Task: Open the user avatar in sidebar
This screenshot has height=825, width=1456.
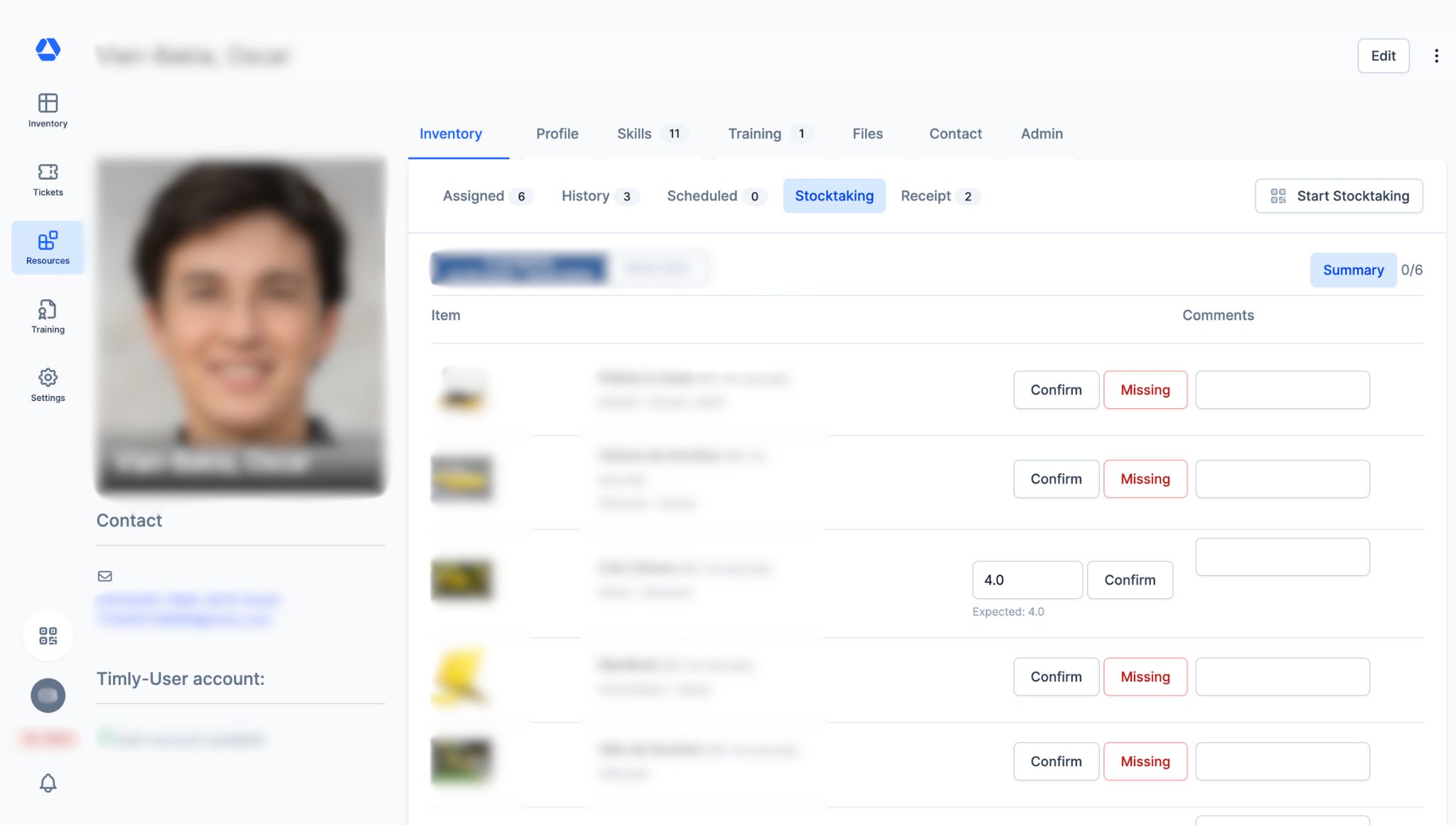Action: [48, 696]
